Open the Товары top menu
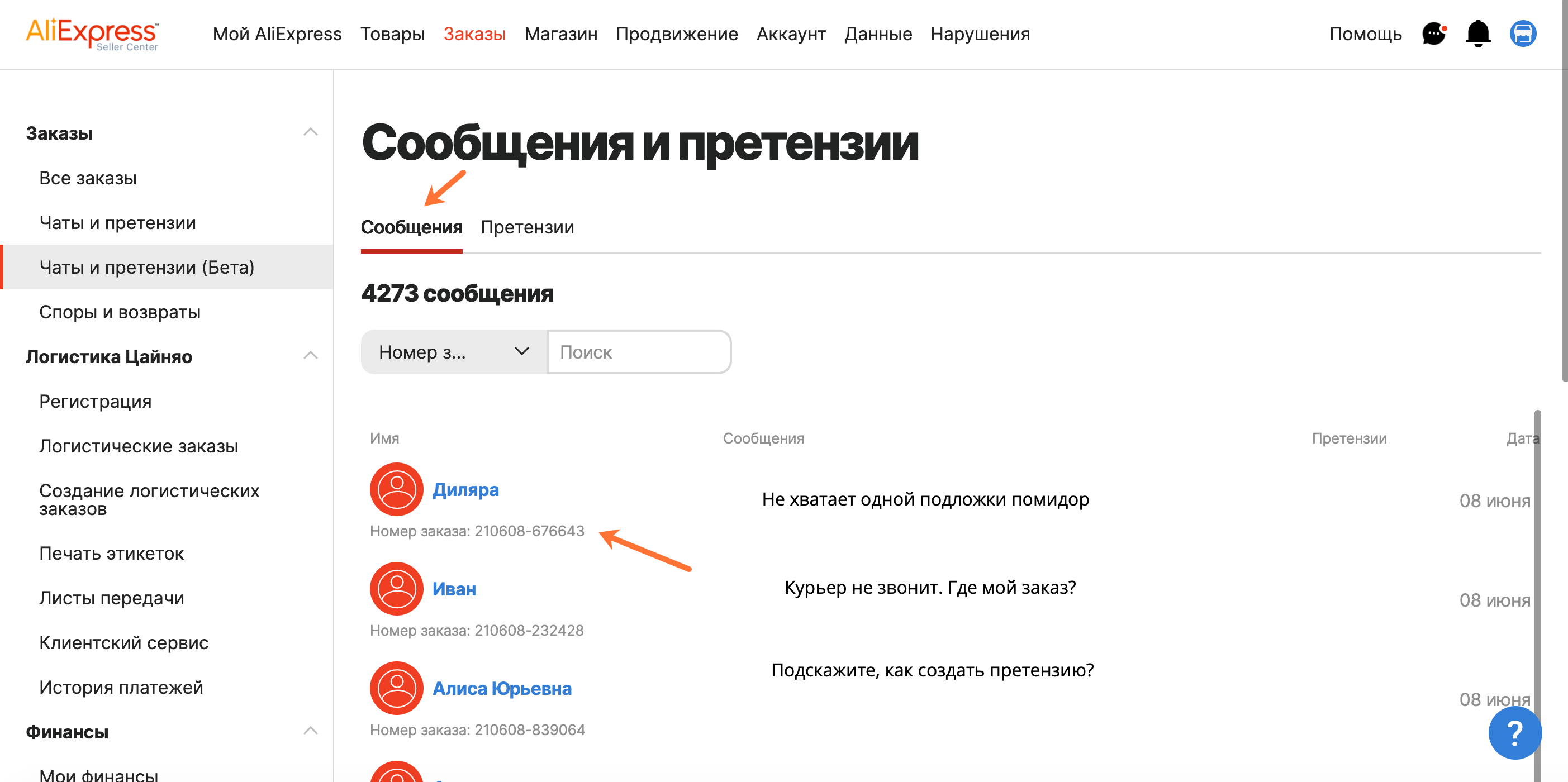 coord(392,34)
